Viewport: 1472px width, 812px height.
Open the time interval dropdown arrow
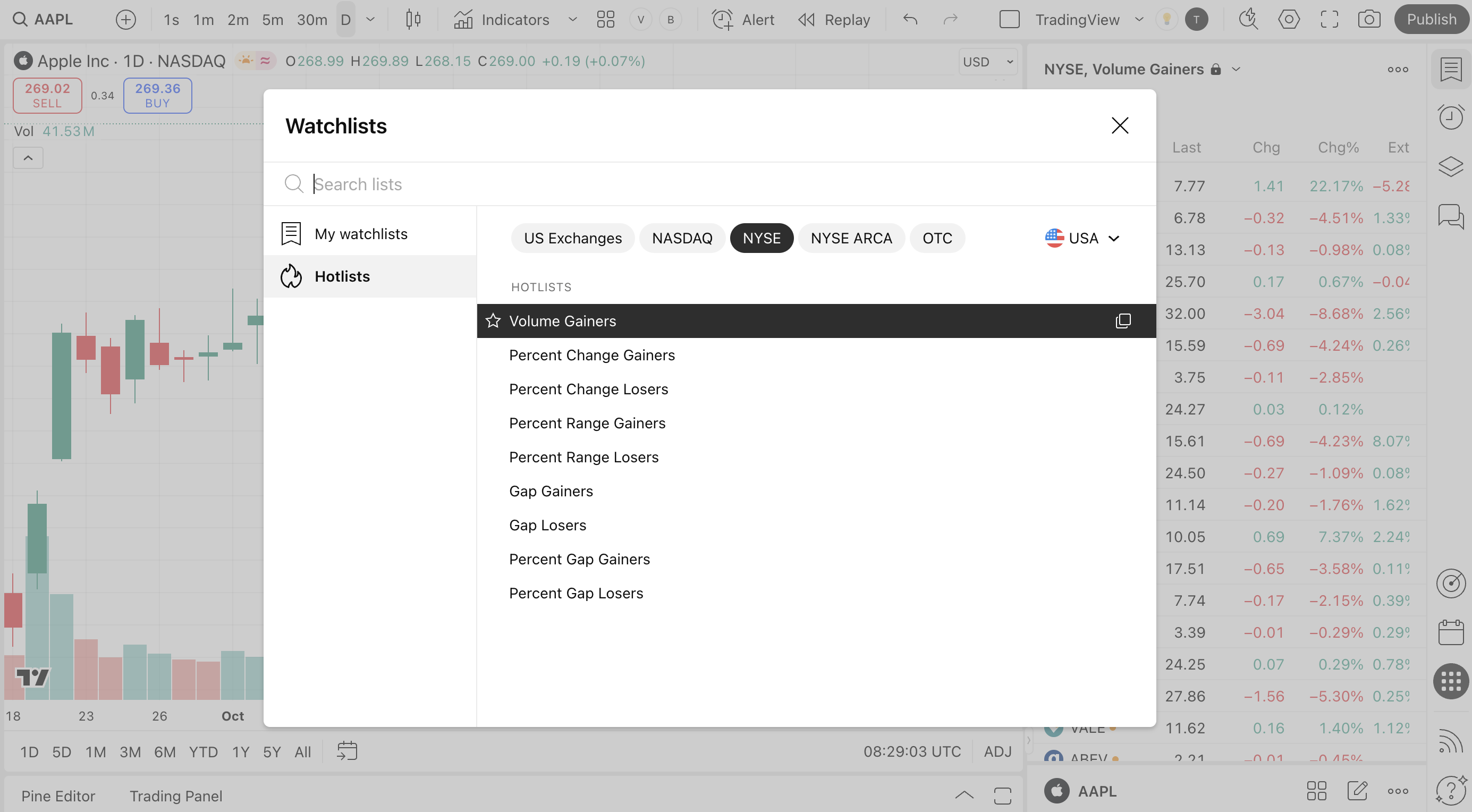click(x=370, y=20)
